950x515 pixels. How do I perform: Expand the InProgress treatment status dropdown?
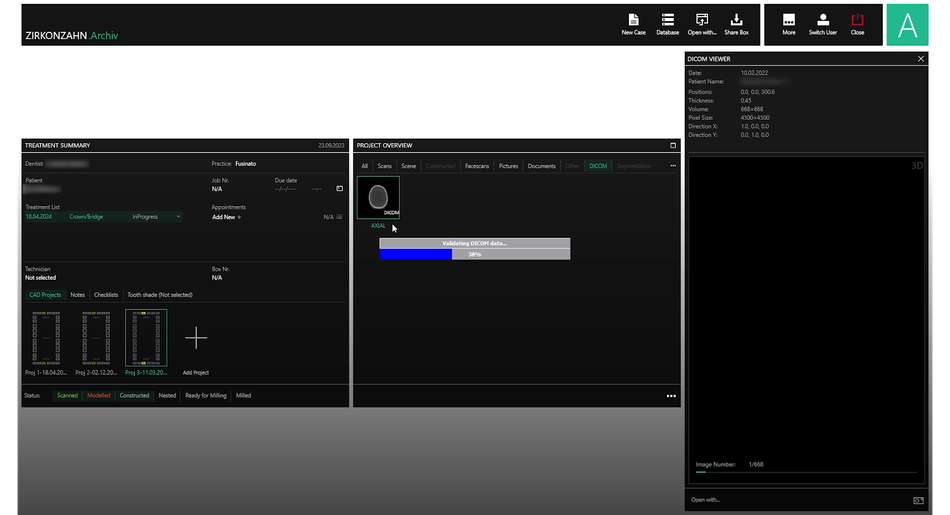pyautogui.click(x=178, y=216)
